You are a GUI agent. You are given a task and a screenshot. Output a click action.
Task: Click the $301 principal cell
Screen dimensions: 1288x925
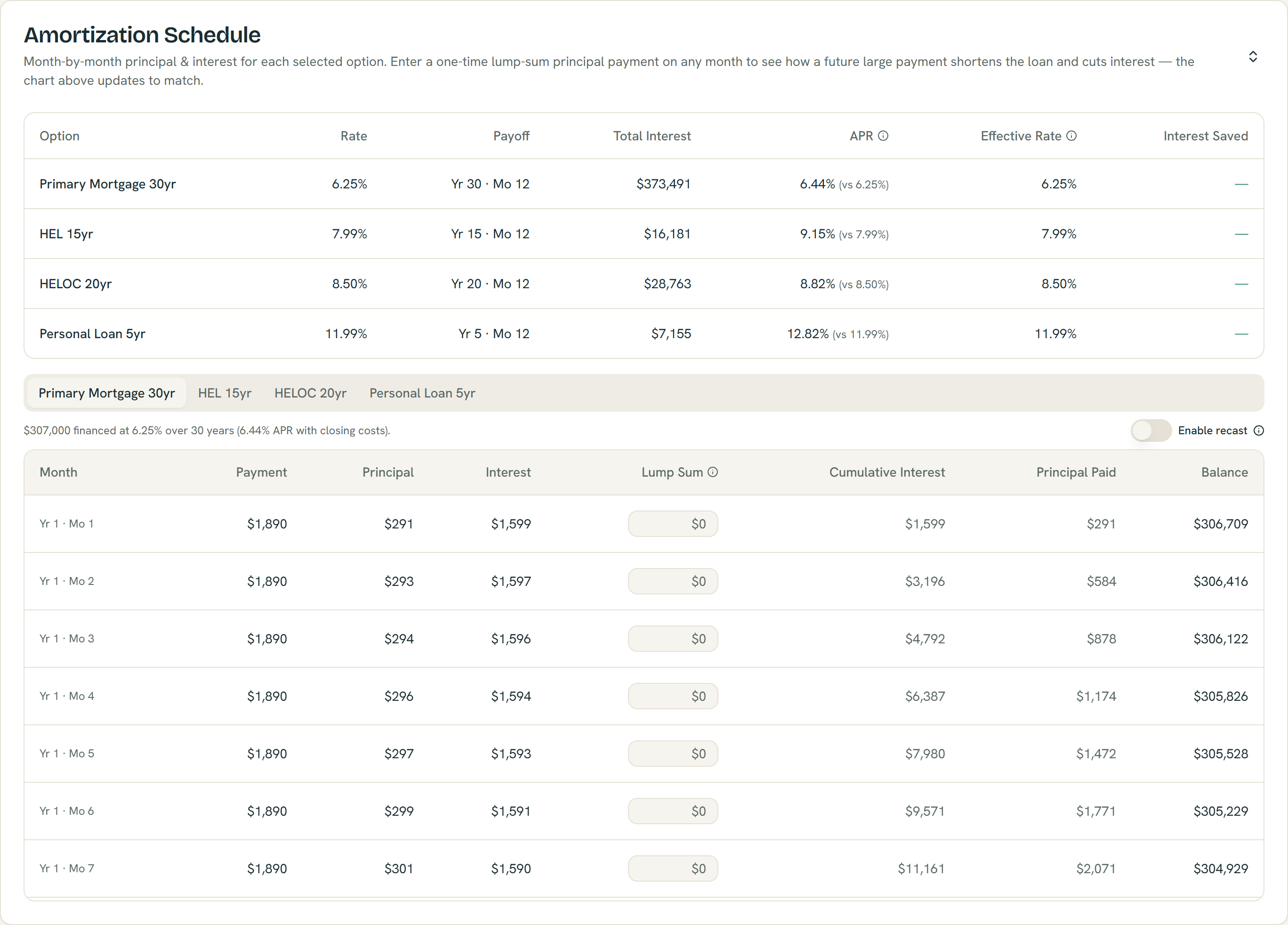(x=399, y=868)
